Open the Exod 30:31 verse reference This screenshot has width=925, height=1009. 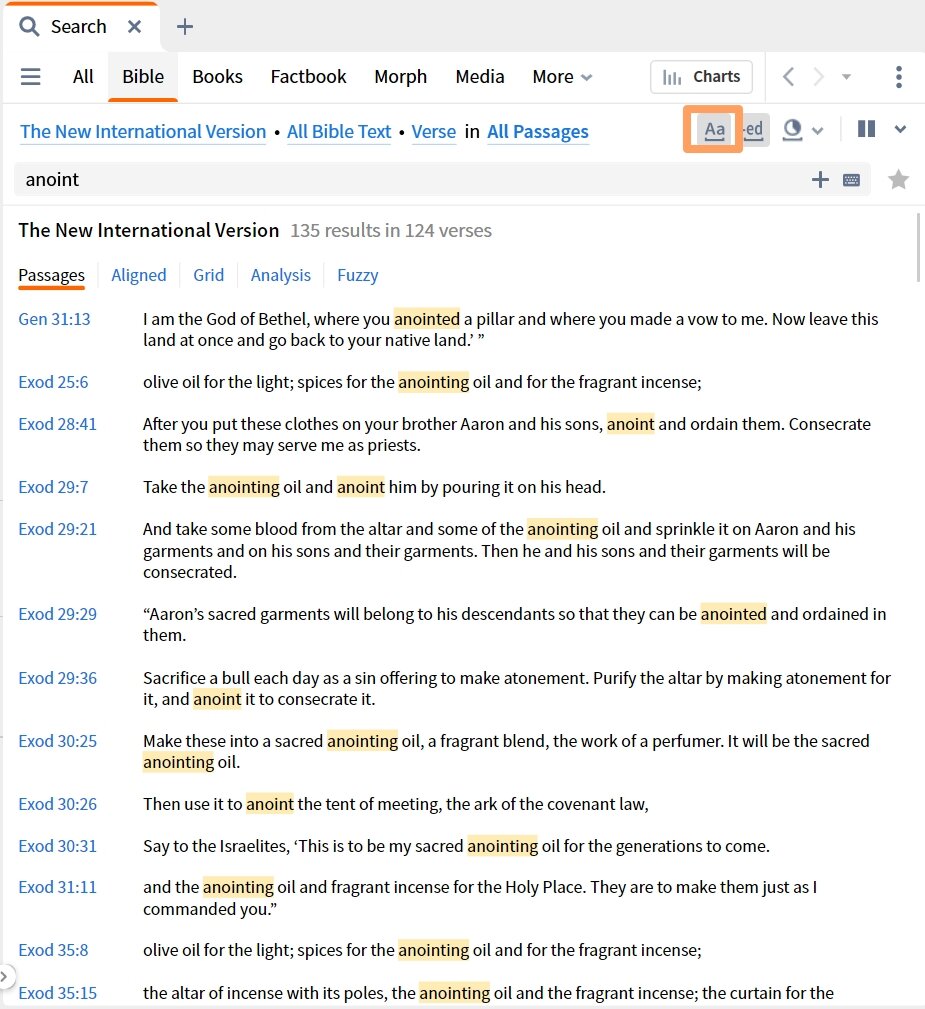click(x=57, y=846)
